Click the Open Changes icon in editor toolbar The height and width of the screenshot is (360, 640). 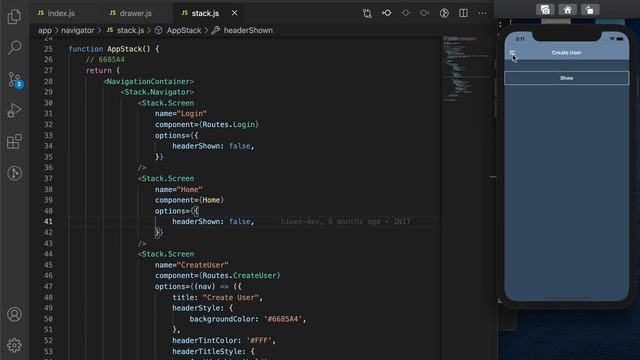(367, 13)
